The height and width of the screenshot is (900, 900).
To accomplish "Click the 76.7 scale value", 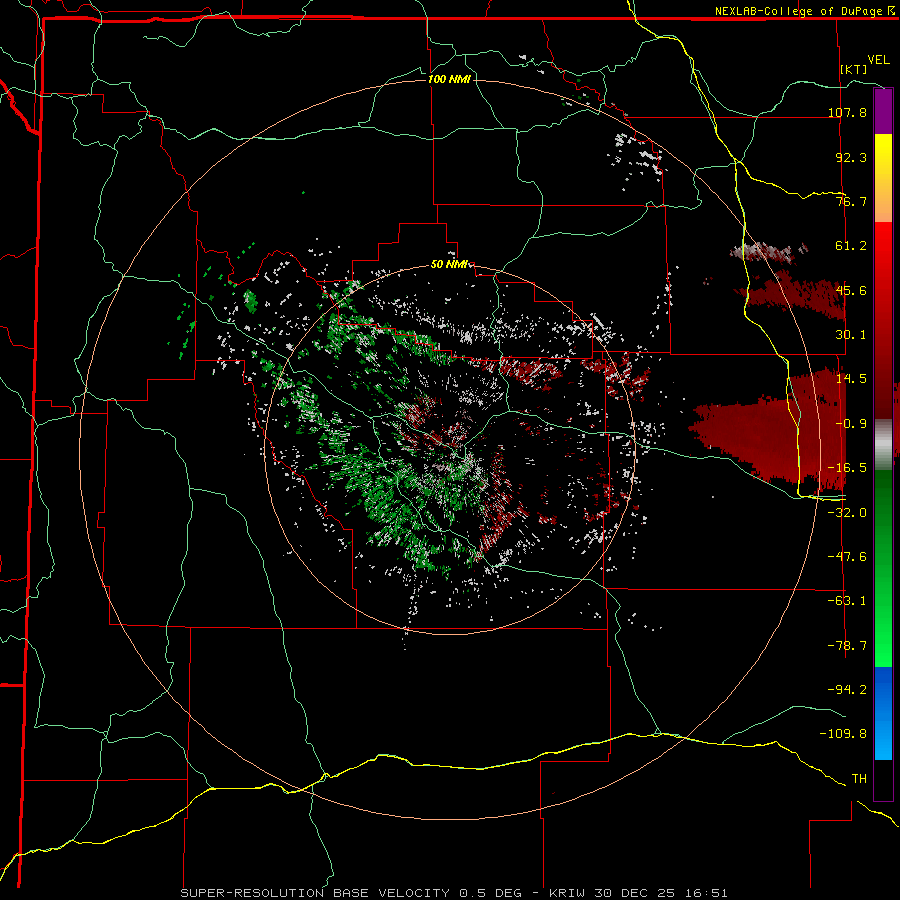I will 851,201.
